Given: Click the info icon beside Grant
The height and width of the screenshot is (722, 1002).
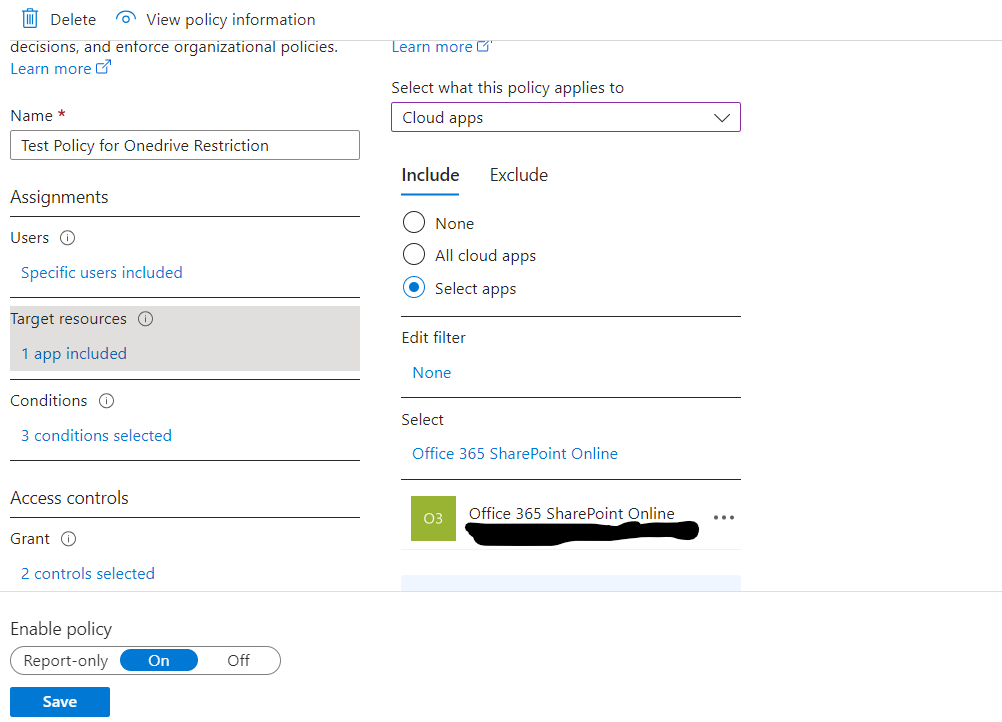Looking at the screenshot, I should [x=70, y=539].
